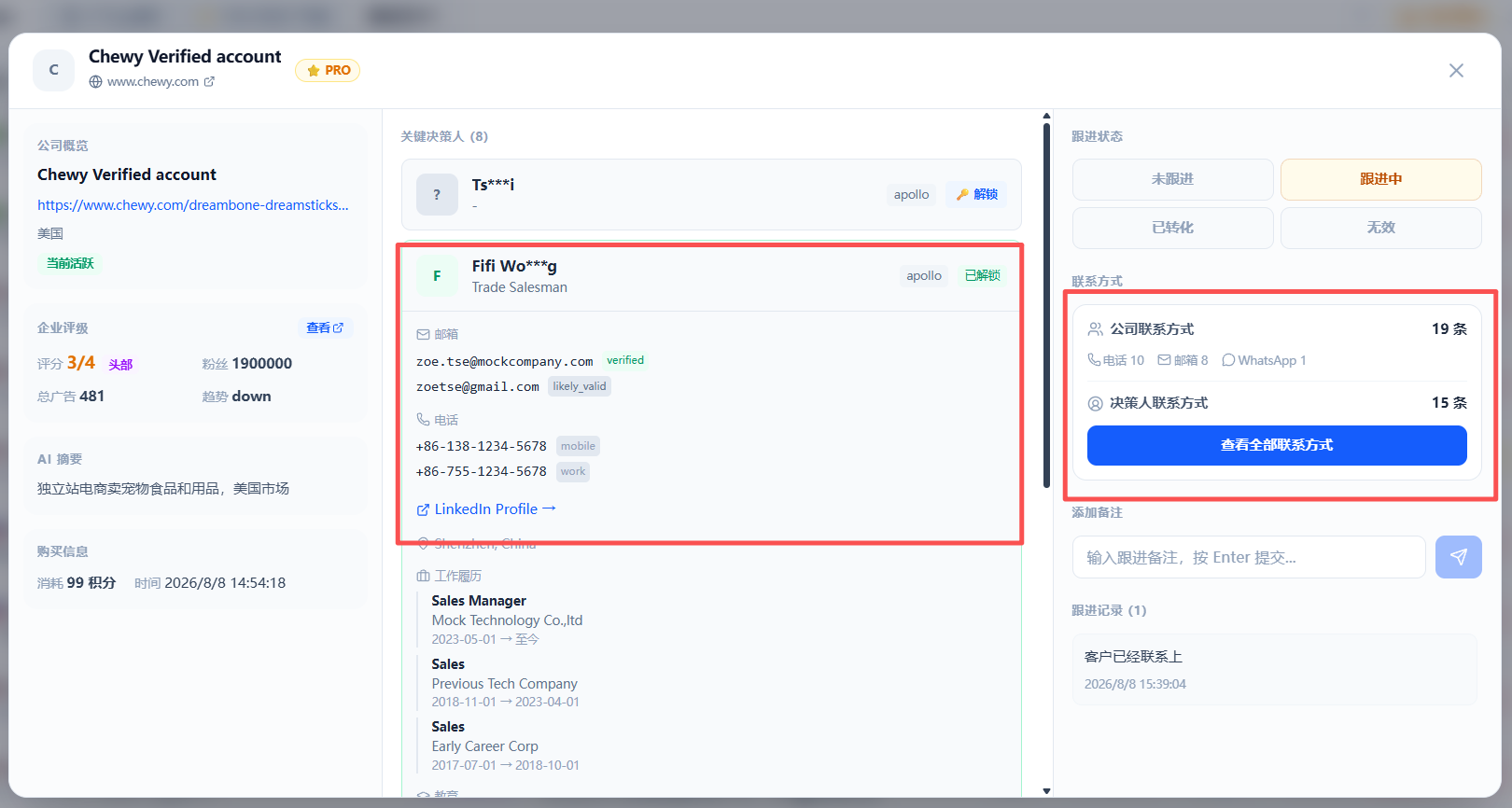1512x808 pixels.
Task: Click the scrollbar up arrow in contacts panel
Action: tap(1046, 116)
